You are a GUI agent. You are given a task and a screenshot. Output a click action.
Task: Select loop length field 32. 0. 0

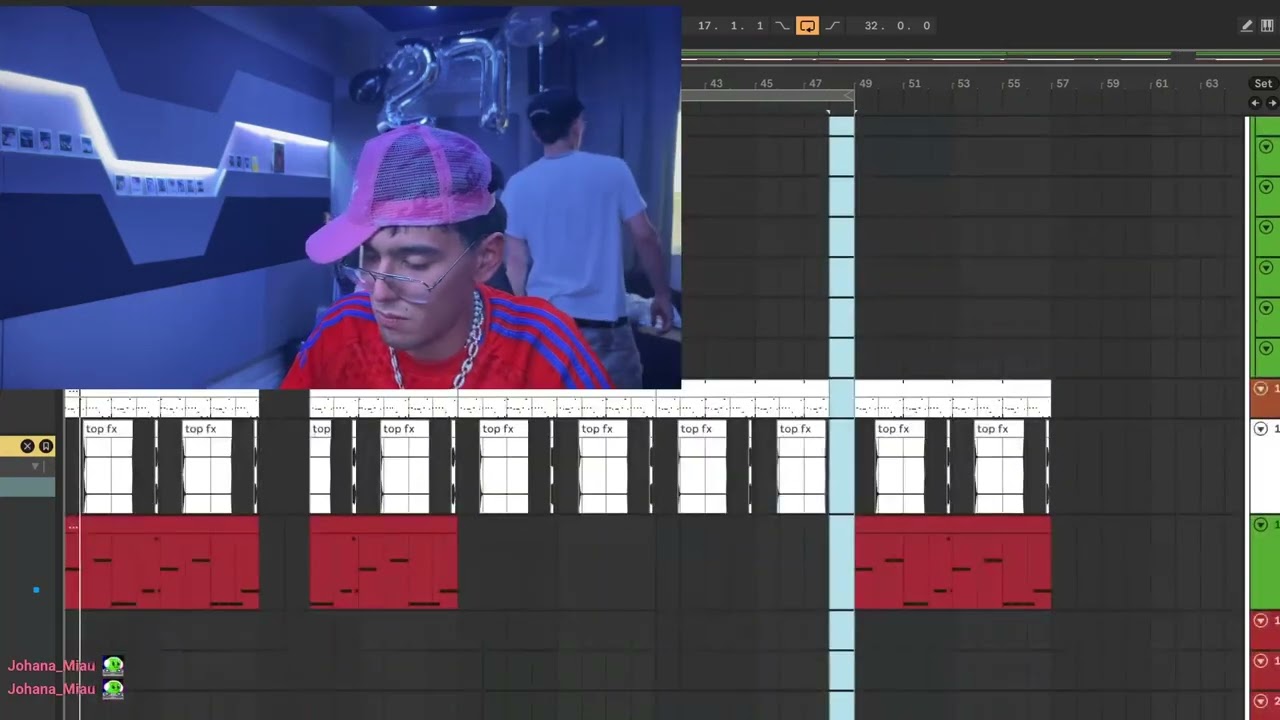898,26
